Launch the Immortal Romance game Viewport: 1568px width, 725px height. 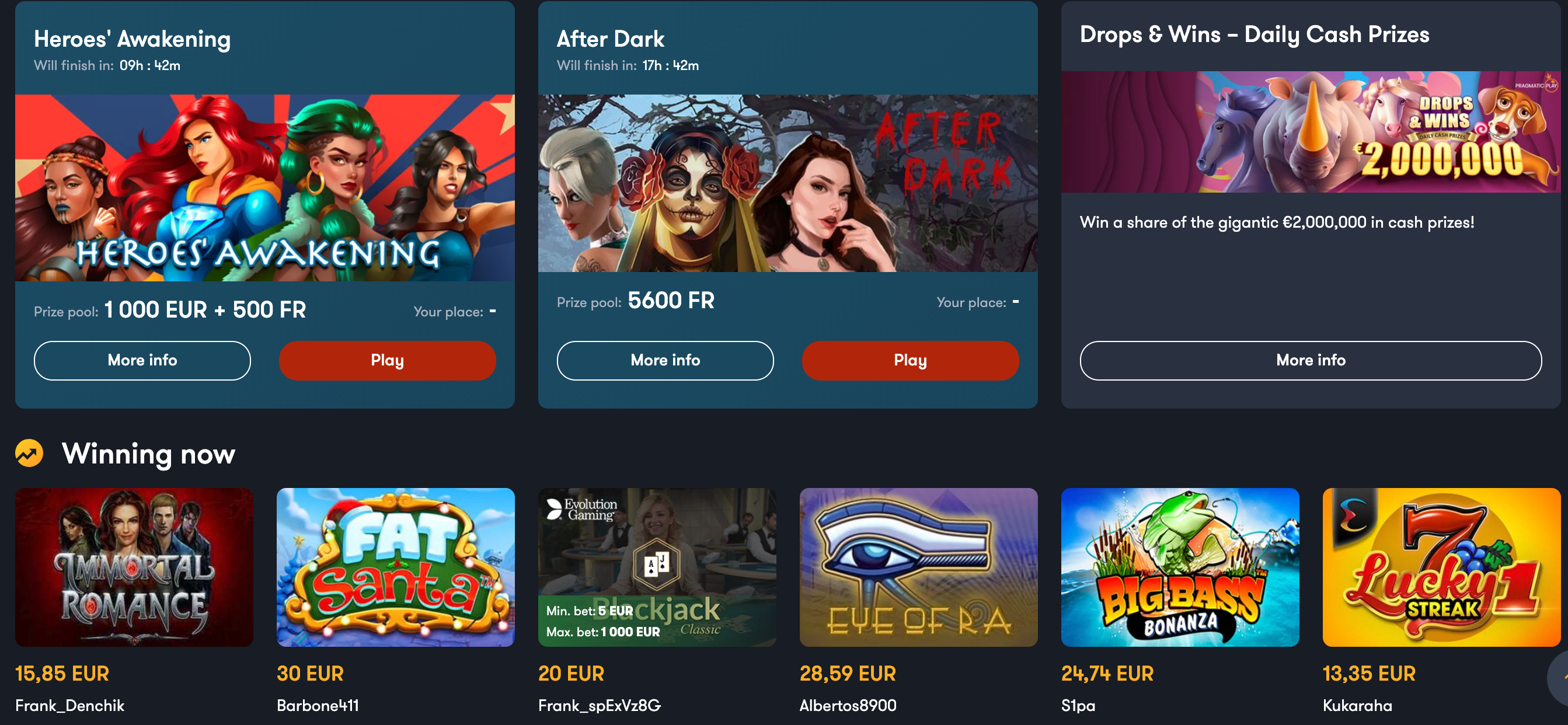(134, 567)
